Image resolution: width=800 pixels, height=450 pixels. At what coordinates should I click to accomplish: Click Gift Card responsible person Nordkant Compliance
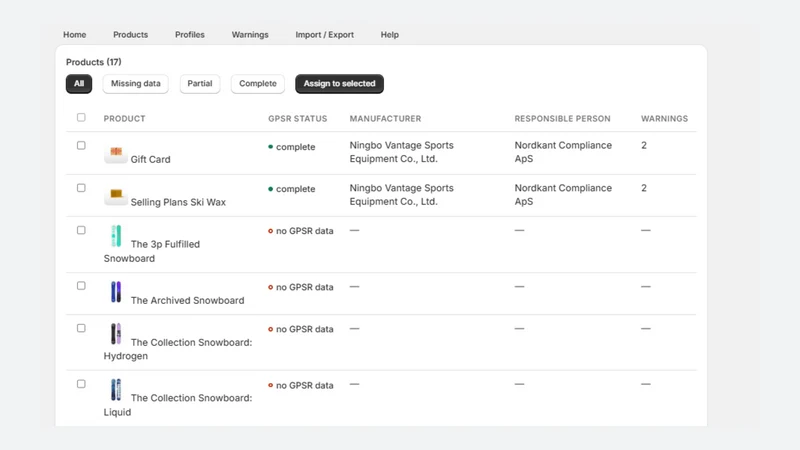[x=563, y=152]
